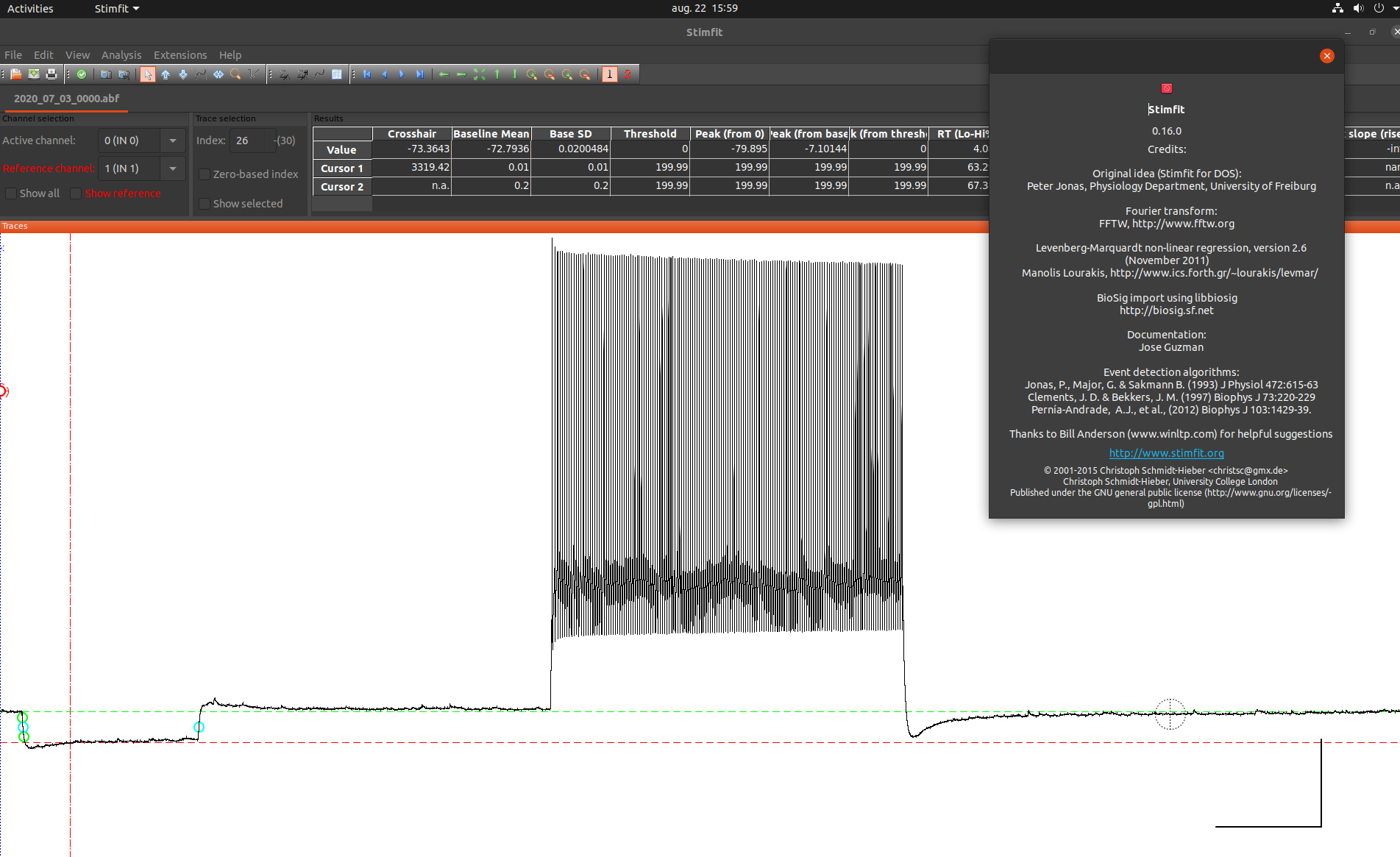Check the Zero-based index option
Screen dimensions: 1400x857
tap(205, 174)
